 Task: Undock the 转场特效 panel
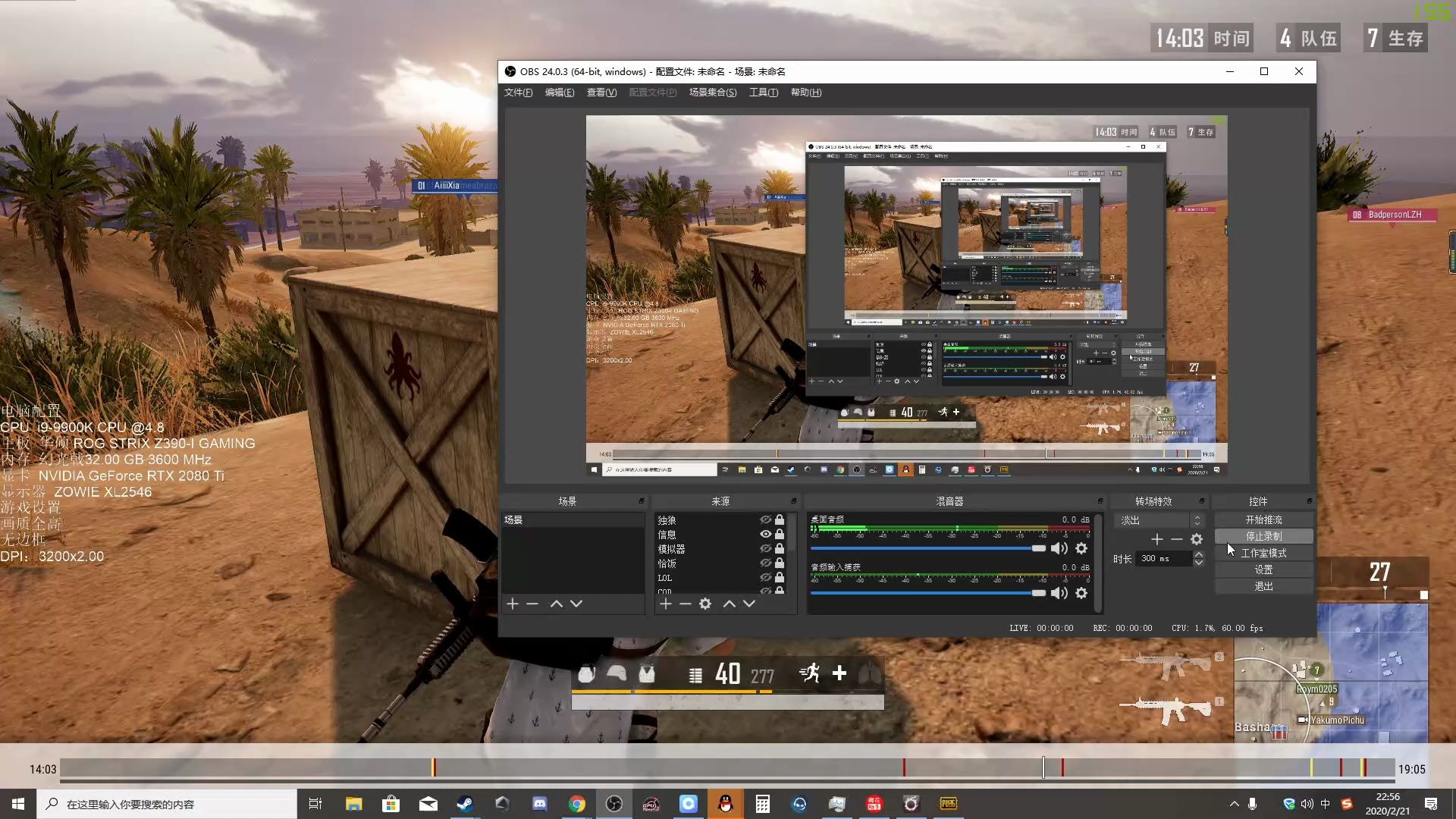[x=1202, y=501]
